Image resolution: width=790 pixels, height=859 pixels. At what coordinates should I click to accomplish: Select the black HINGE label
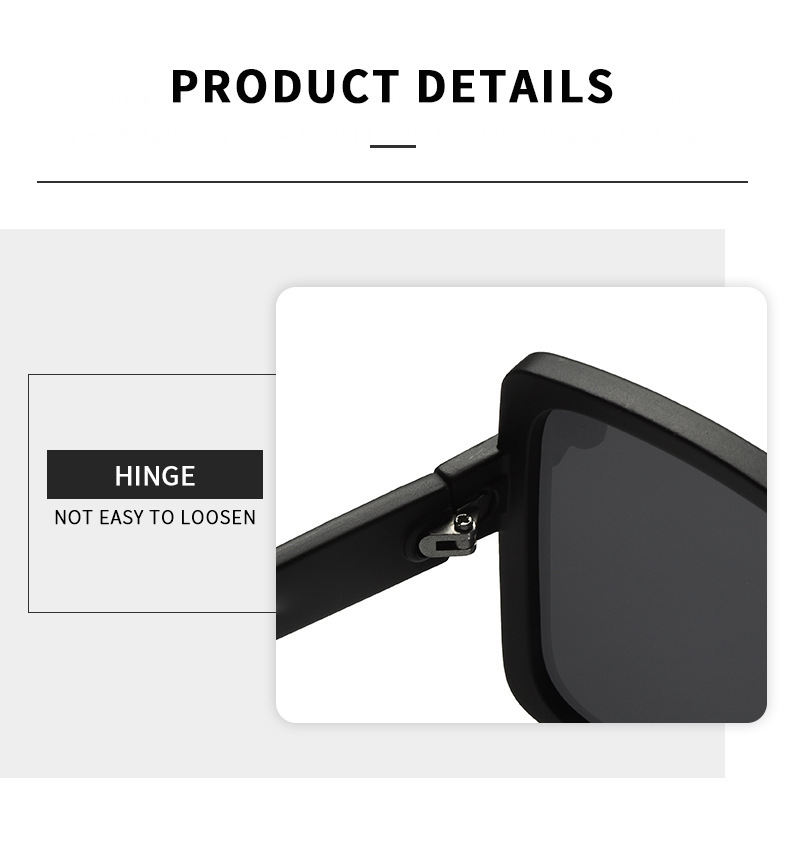[x=155, y=474]
